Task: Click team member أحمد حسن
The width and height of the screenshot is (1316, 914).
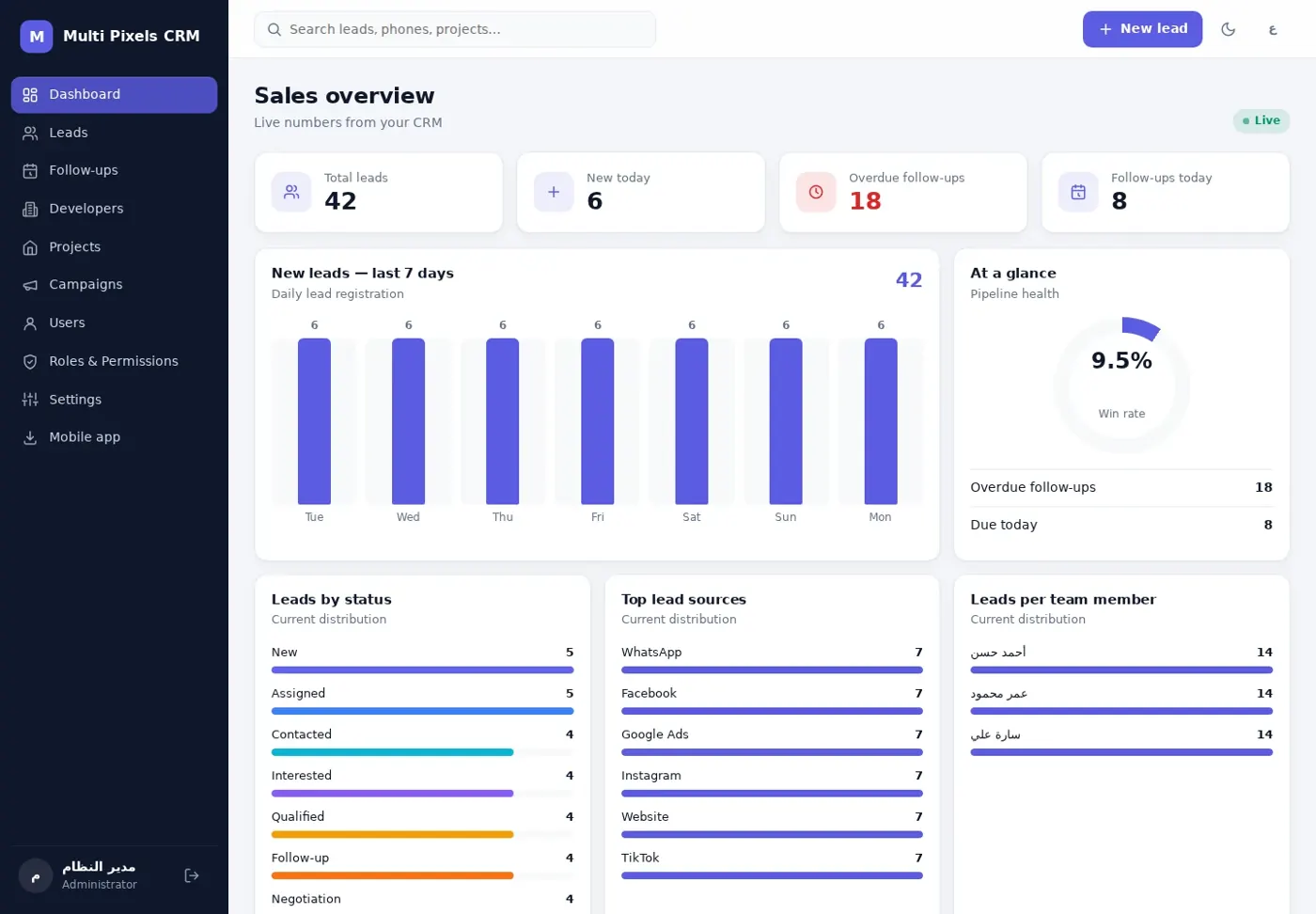Action: pos(998,652)
